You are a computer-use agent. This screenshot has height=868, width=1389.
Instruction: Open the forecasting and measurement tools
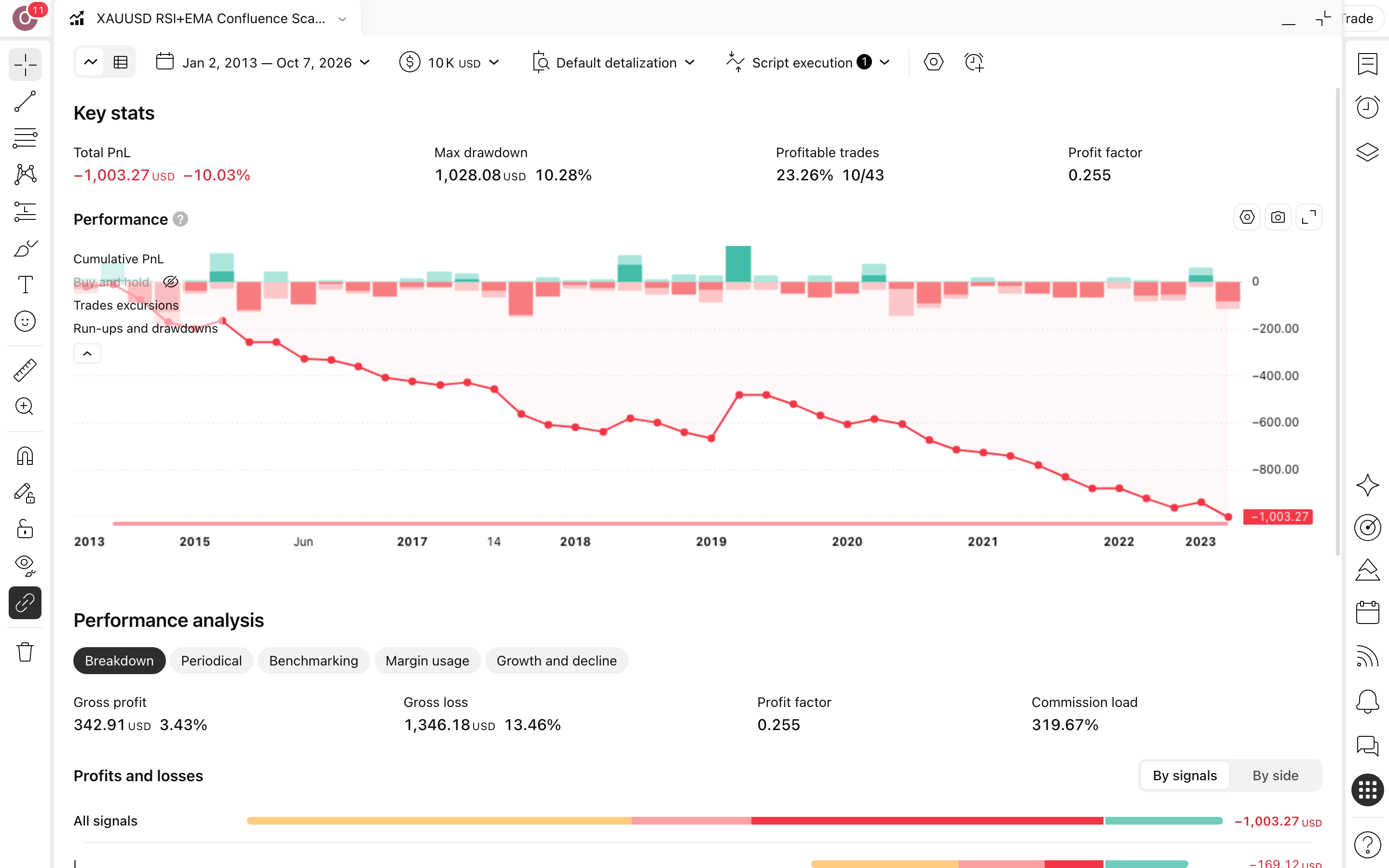(25, 211)
